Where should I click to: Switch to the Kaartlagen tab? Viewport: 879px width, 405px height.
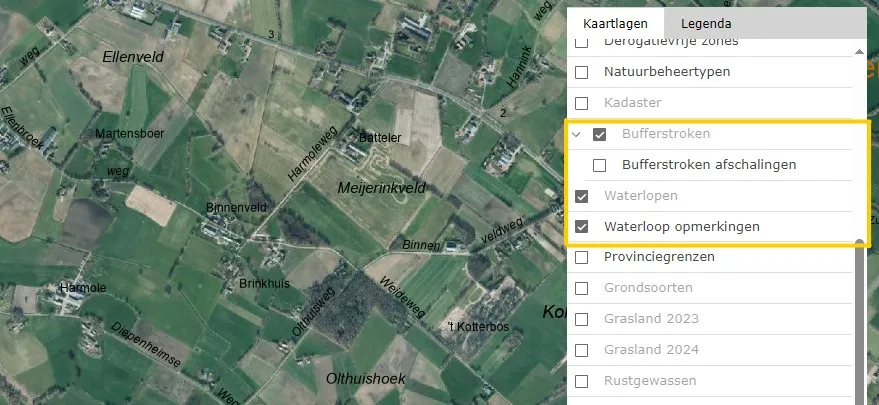(x=615, y=24)
